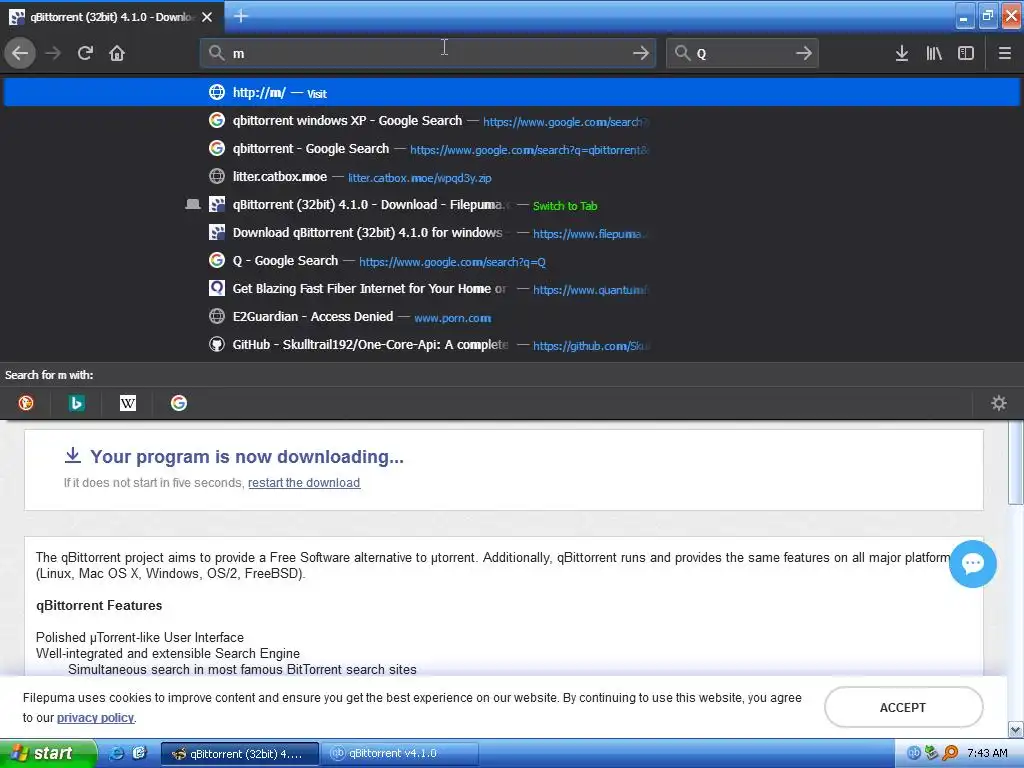
Task: Reload the current page
Action: click(x=85, y=53)
